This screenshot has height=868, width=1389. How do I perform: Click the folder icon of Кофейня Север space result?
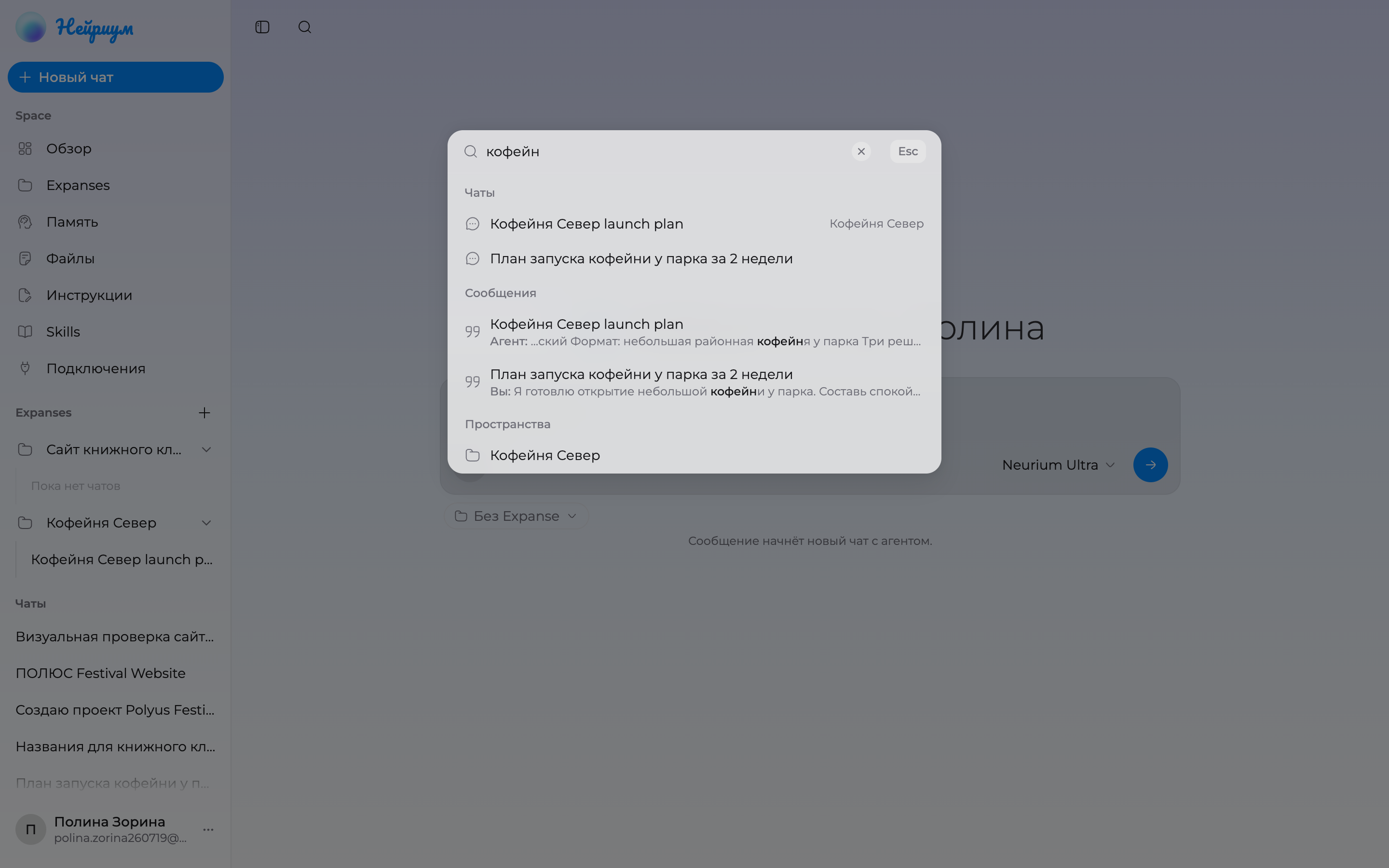click(x=472, y=455)
